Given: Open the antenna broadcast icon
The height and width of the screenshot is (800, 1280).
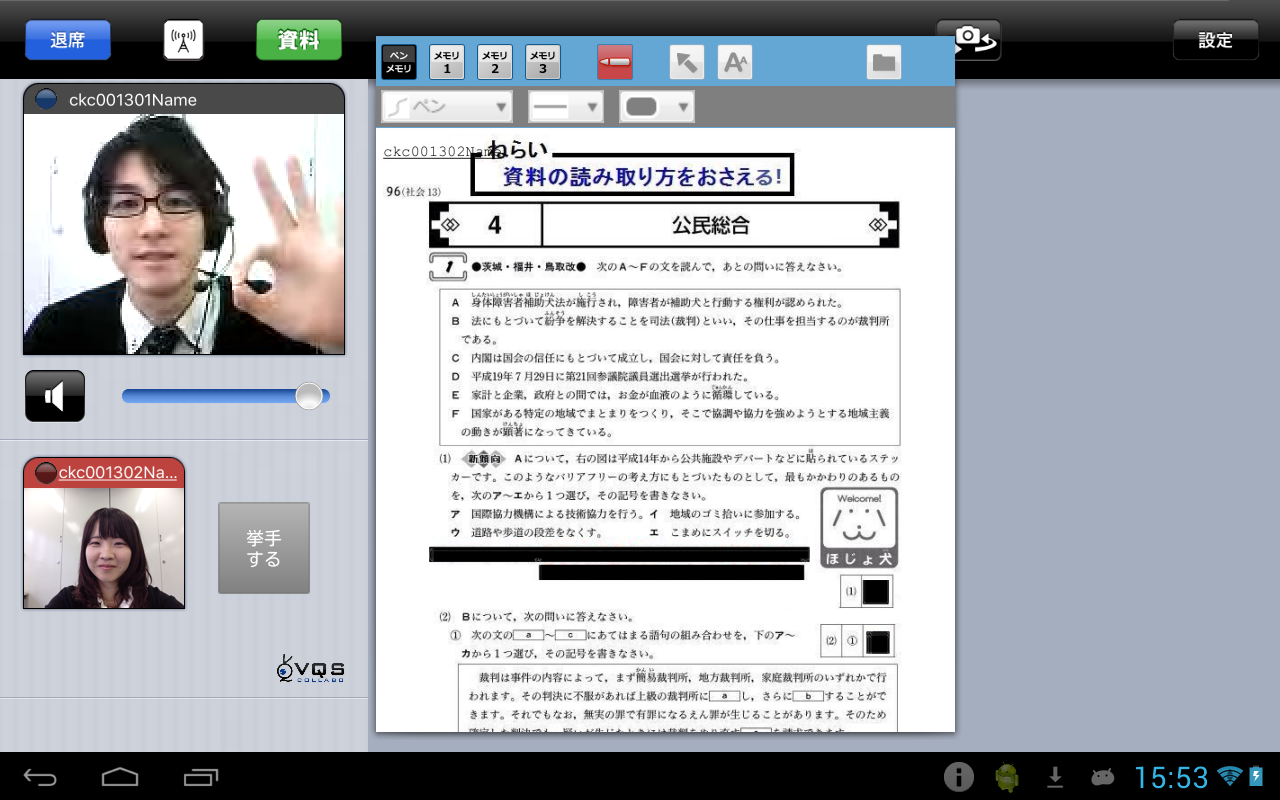Looking at the screenshot, I should tap(183, 40).
